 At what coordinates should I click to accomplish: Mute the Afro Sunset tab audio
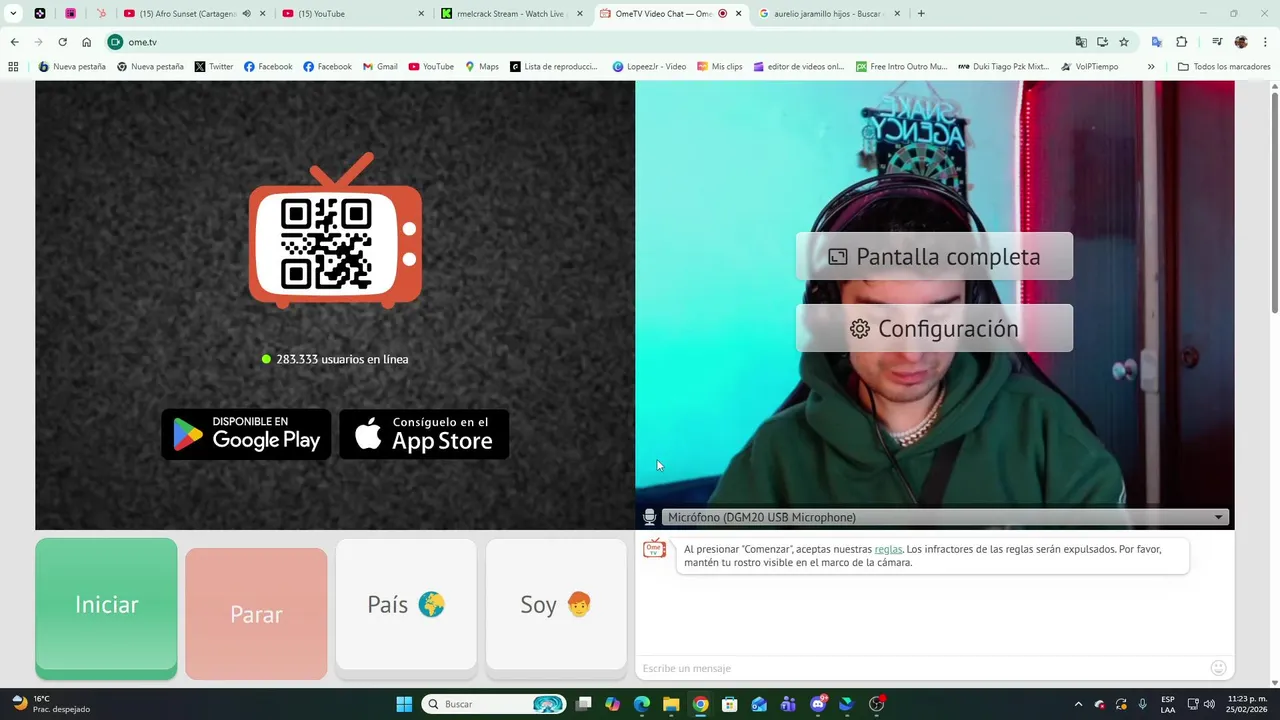tap(246, 14)
